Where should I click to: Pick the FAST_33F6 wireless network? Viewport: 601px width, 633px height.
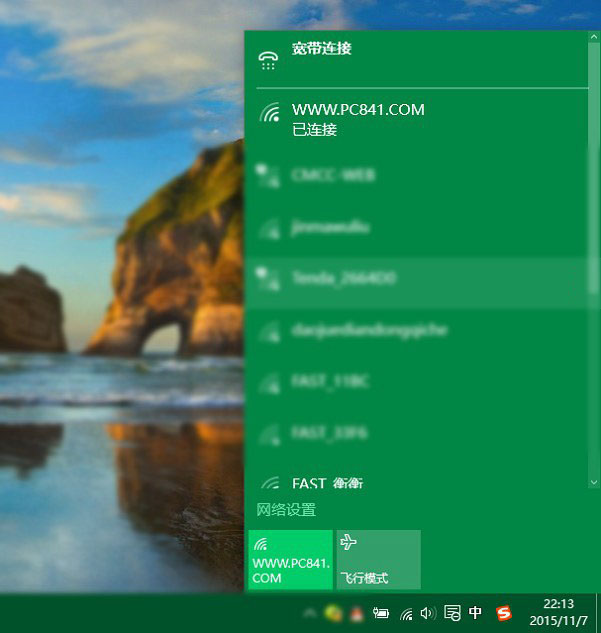tap(416, 433)
